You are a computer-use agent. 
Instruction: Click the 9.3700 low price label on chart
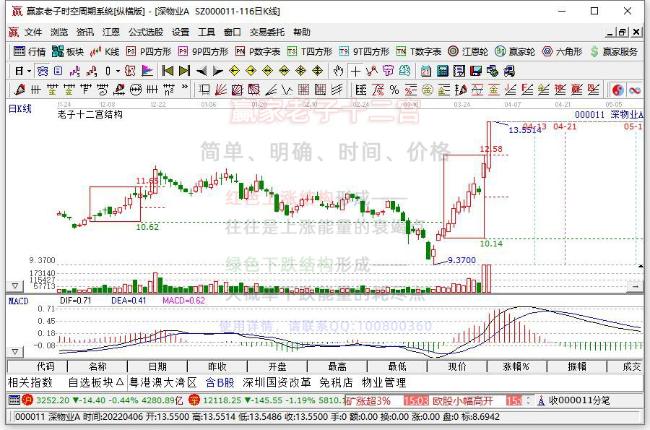coord(461,260)
